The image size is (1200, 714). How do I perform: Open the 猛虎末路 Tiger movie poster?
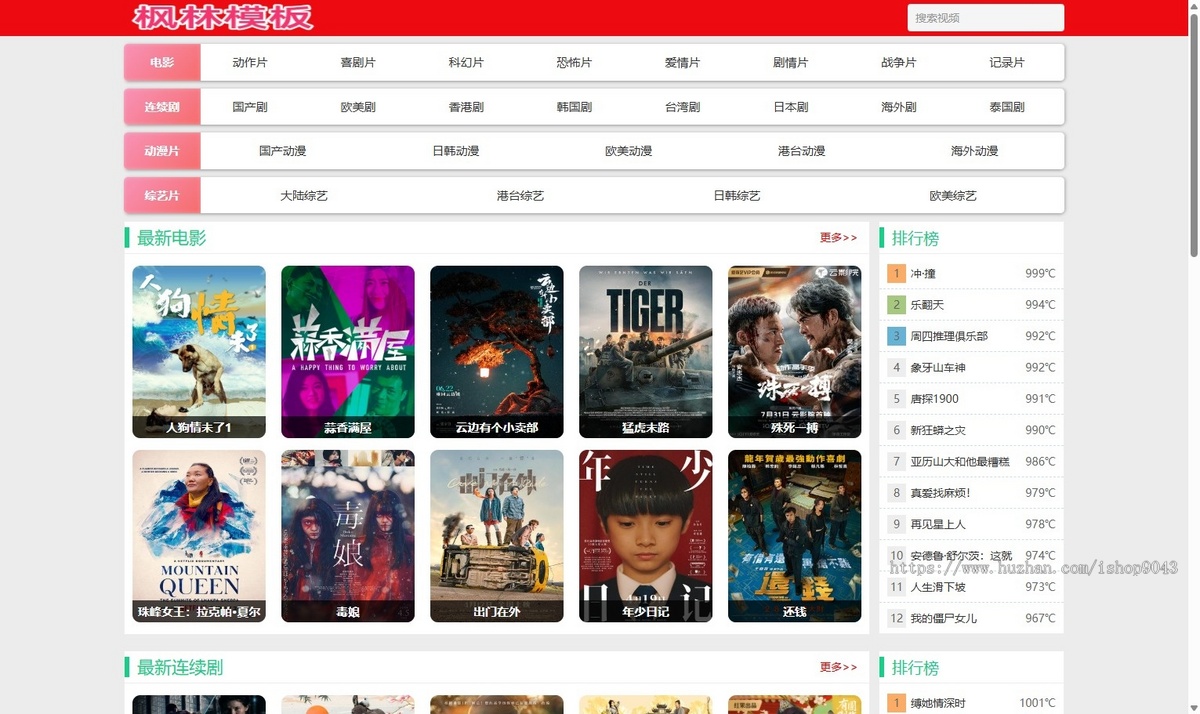point(646,351)
